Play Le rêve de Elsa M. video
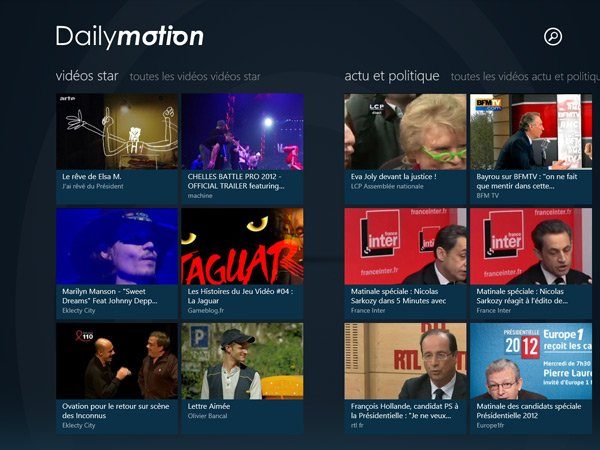 [x=117, y=149]
